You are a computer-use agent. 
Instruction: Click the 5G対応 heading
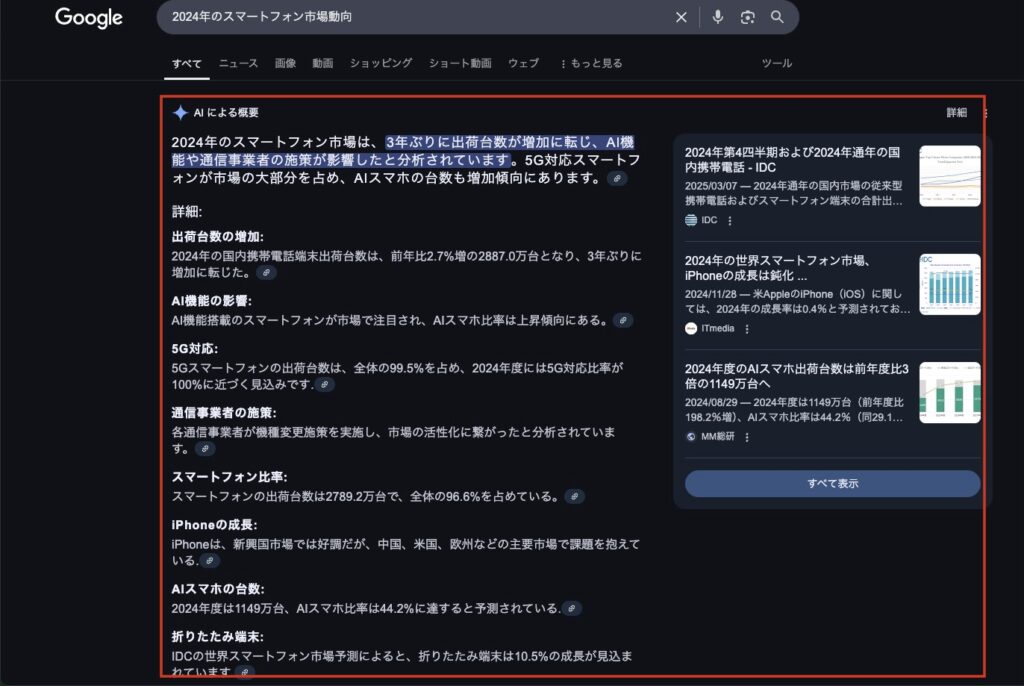195,348
